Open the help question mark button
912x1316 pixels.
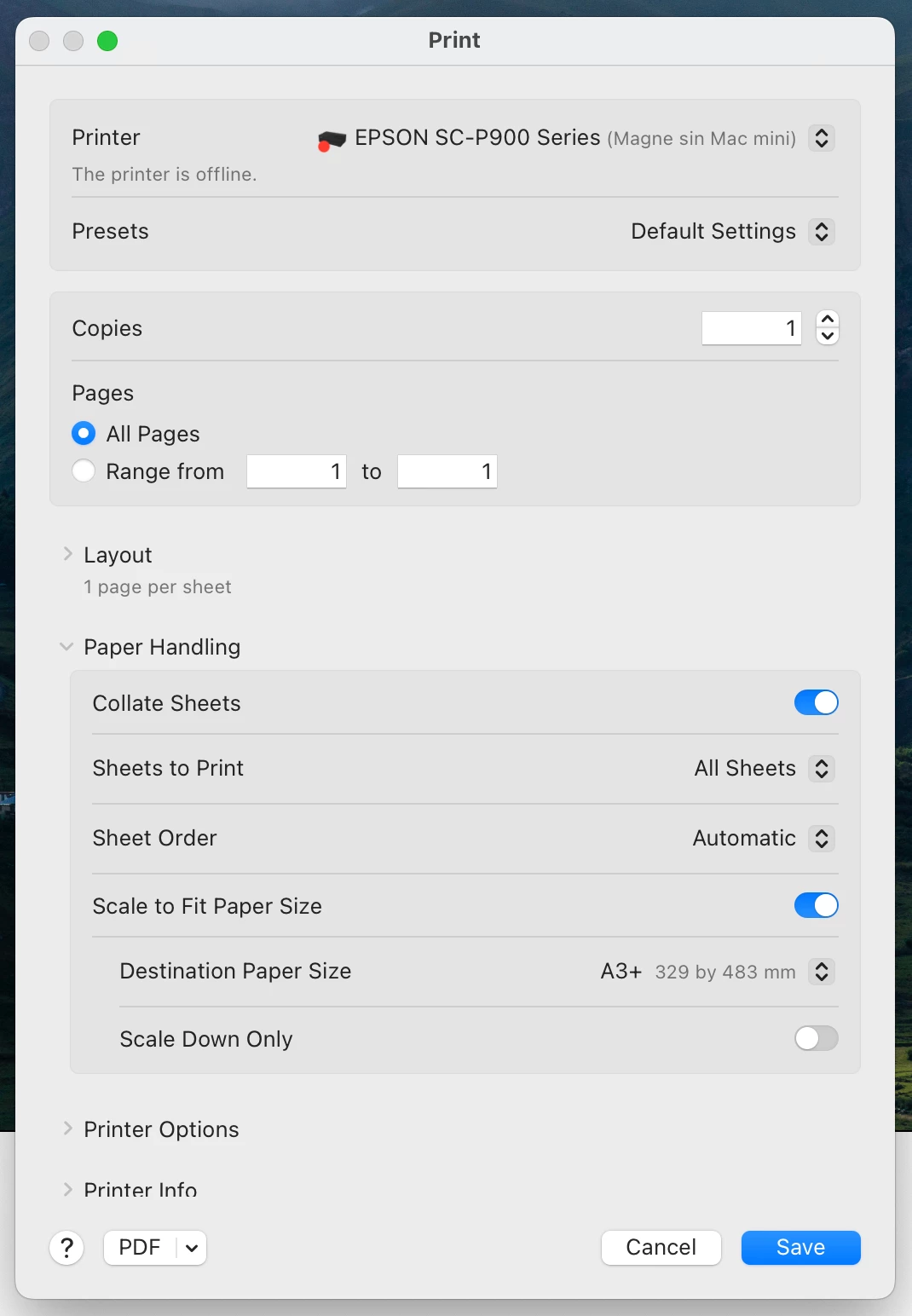pos(66,1248)
